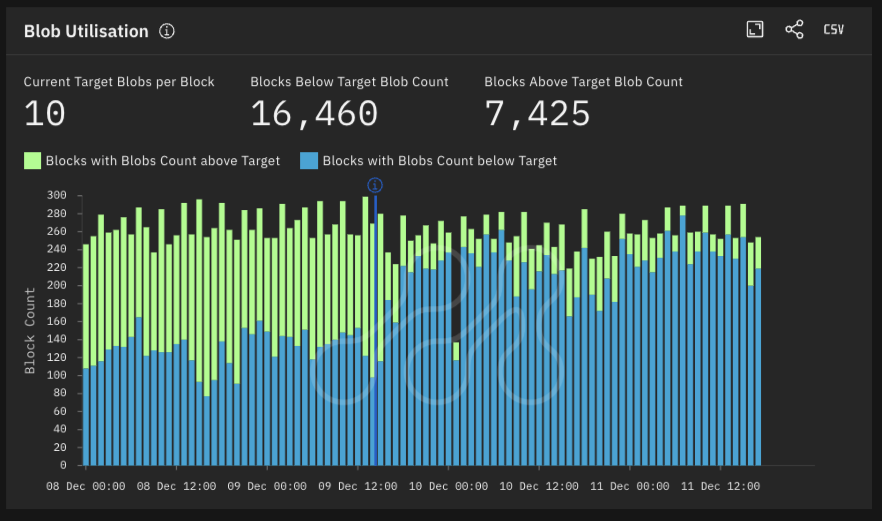
Task: Click the green legend color swatch
Action: tap(32, 160)
